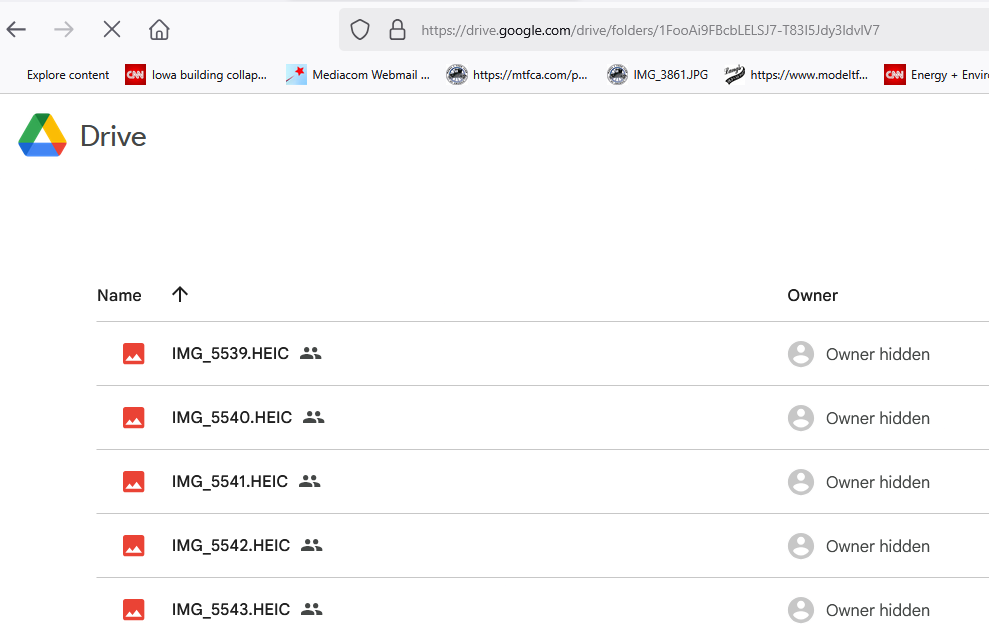Open the IMG_3861.JPG bookmark
Screen dimensions: 989x639
coord(658,75)
